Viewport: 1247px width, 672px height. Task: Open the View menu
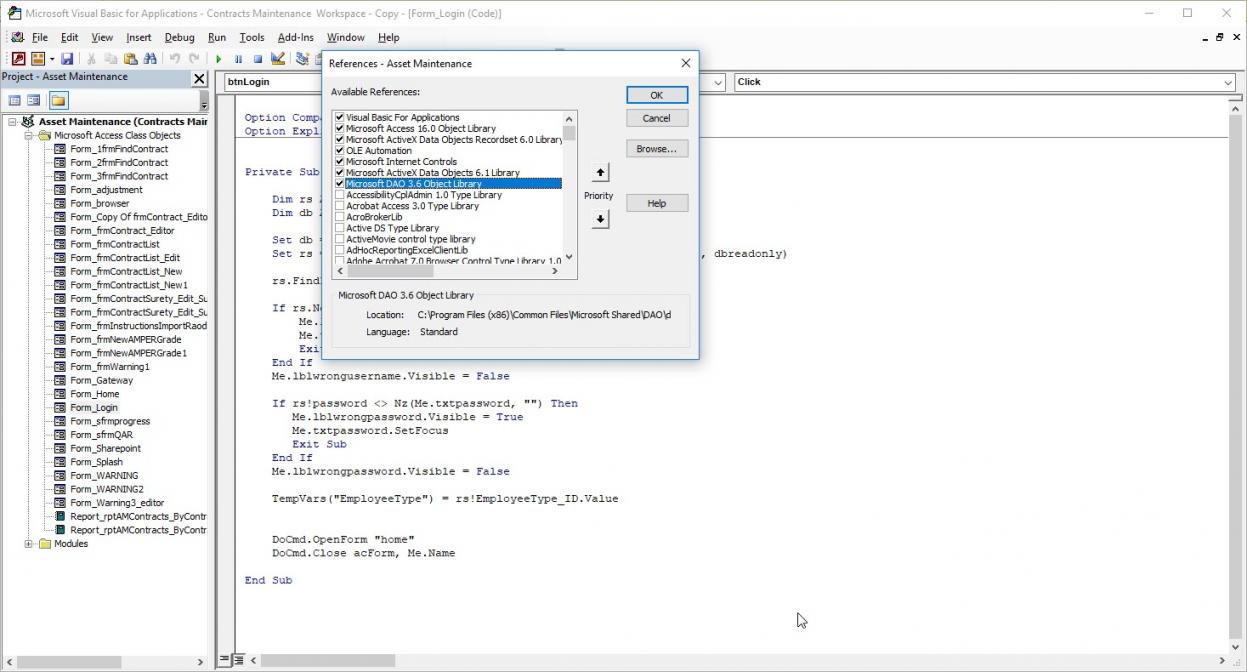tap(102, 37)
